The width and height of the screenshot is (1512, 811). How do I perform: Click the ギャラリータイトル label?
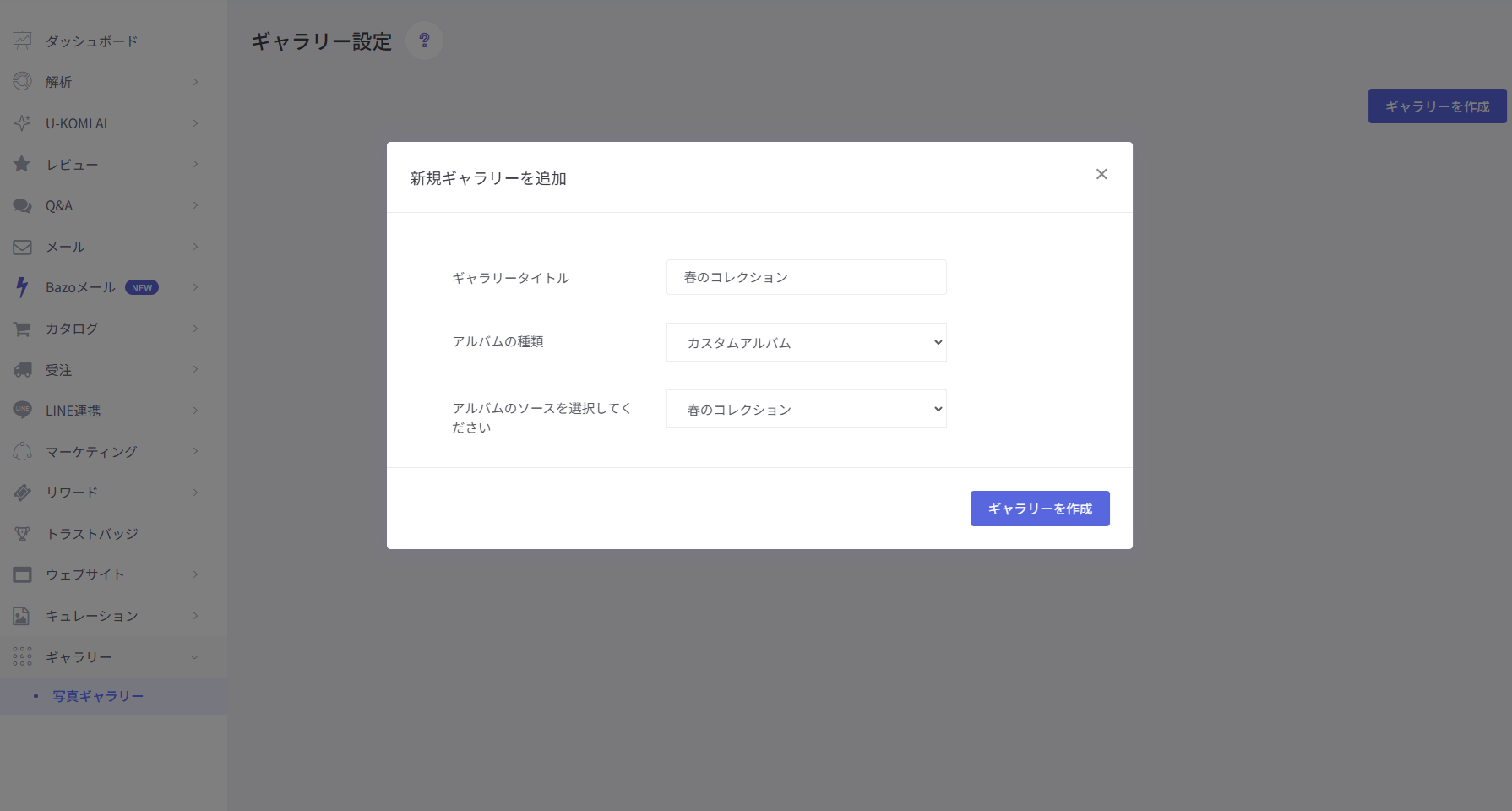(510, 278)
